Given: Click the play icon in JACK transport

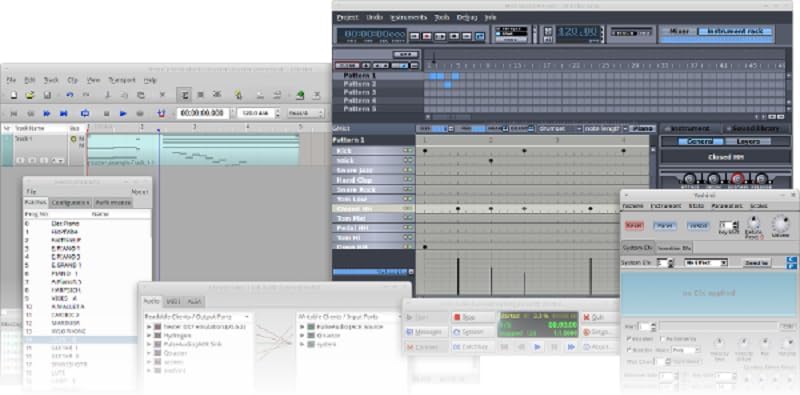Looking at the screenshot, I should coord(537,347).
